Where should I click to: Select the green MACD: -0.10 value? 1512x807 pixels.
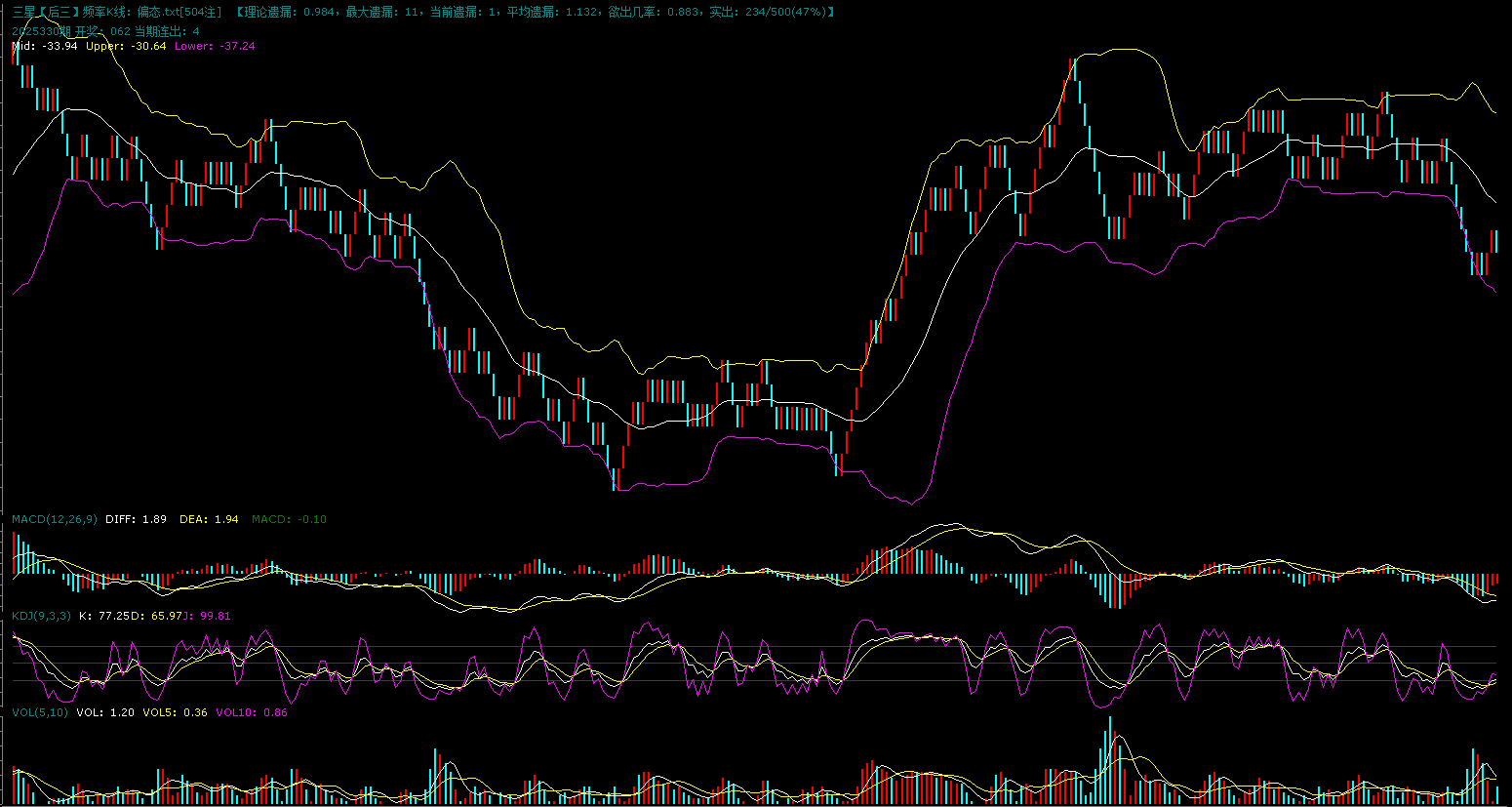coord(289,519)
